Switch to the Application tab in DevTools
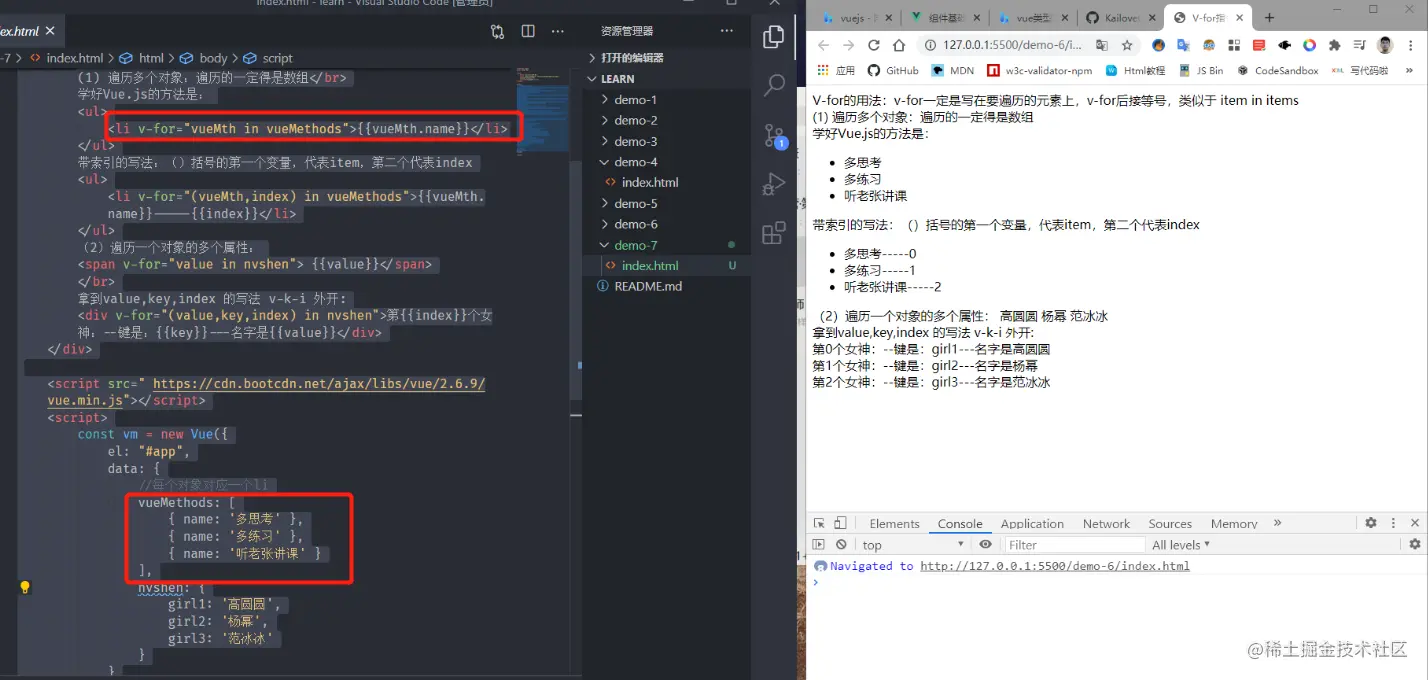Screen dimensions: 1428x680 click(1032, 524)
